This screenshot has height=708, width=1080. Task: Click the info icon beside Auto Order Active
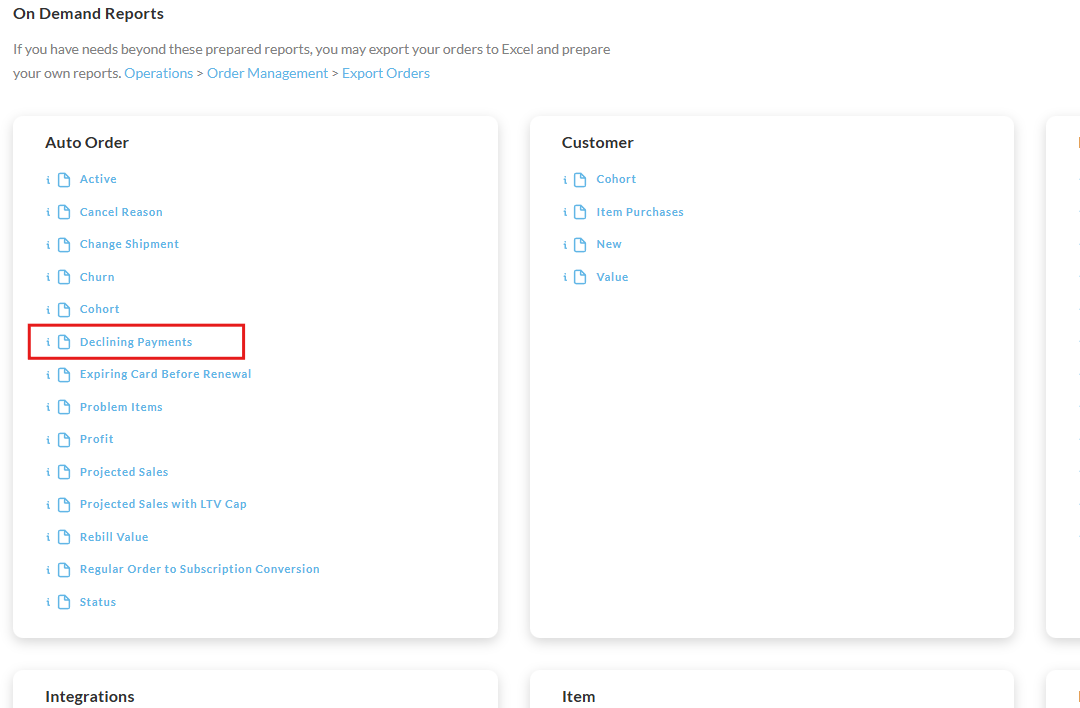click(x=48, y=180)
